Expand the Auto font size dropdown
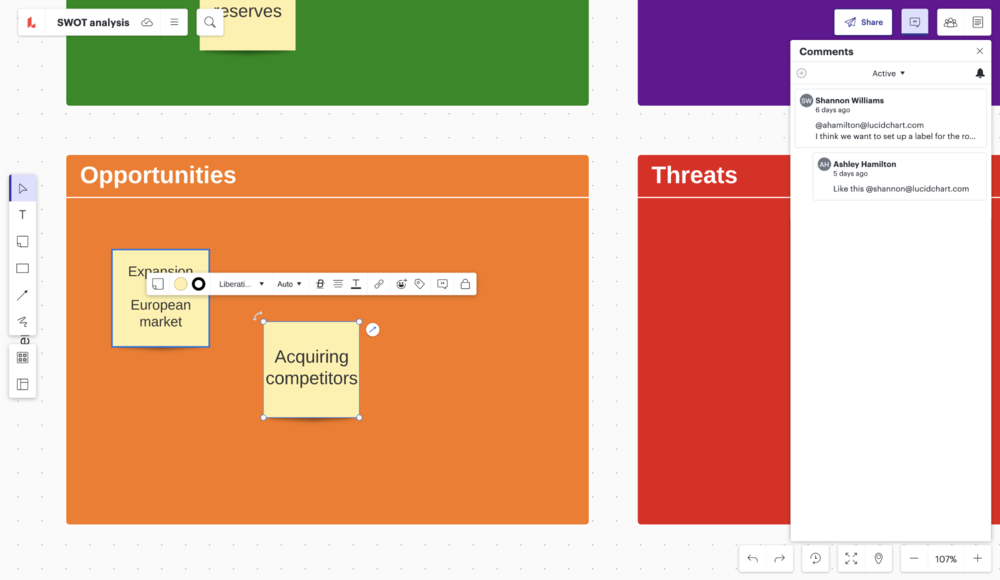1000x580 pixels. point(289,284)
